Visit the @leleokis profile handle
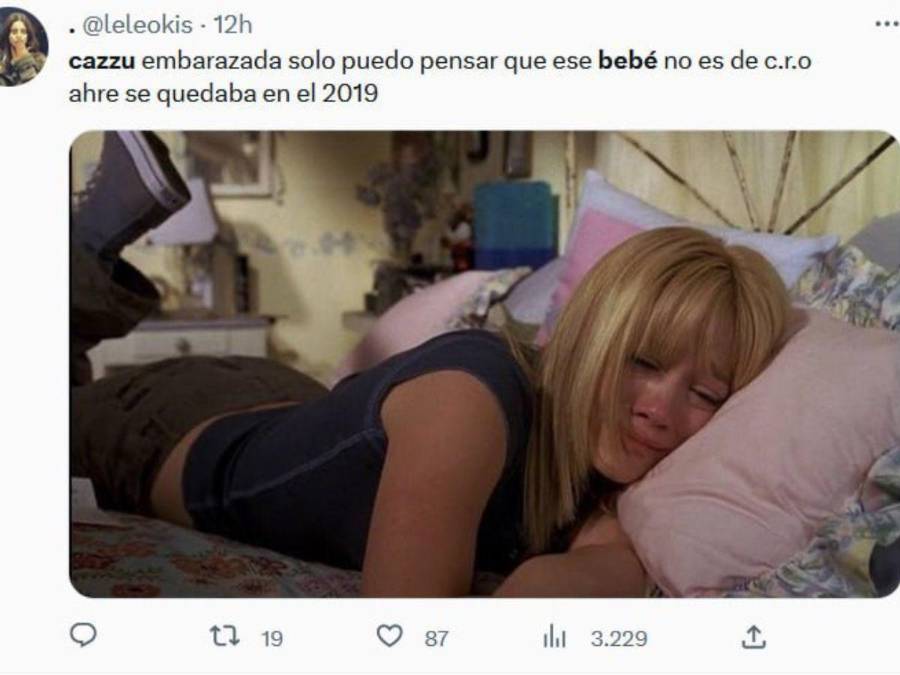 tap(138, 25)
